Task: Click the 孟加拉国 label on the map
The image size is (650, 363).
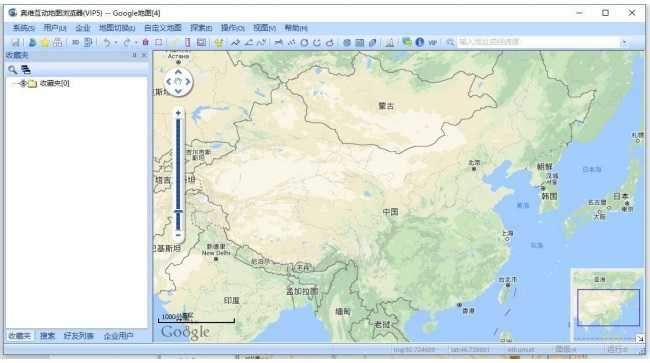Action: 302,291
